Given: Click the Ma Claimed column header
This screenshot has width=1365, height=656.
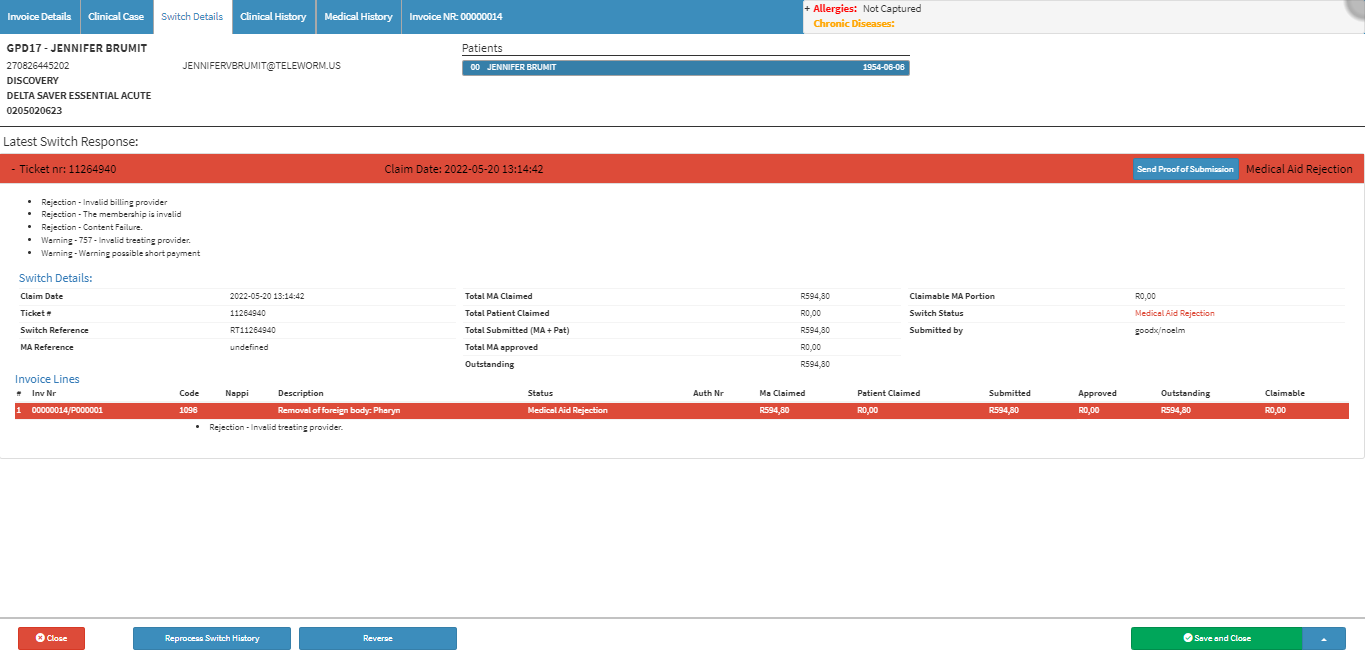Looking at the screenshot, I should 782,393.
